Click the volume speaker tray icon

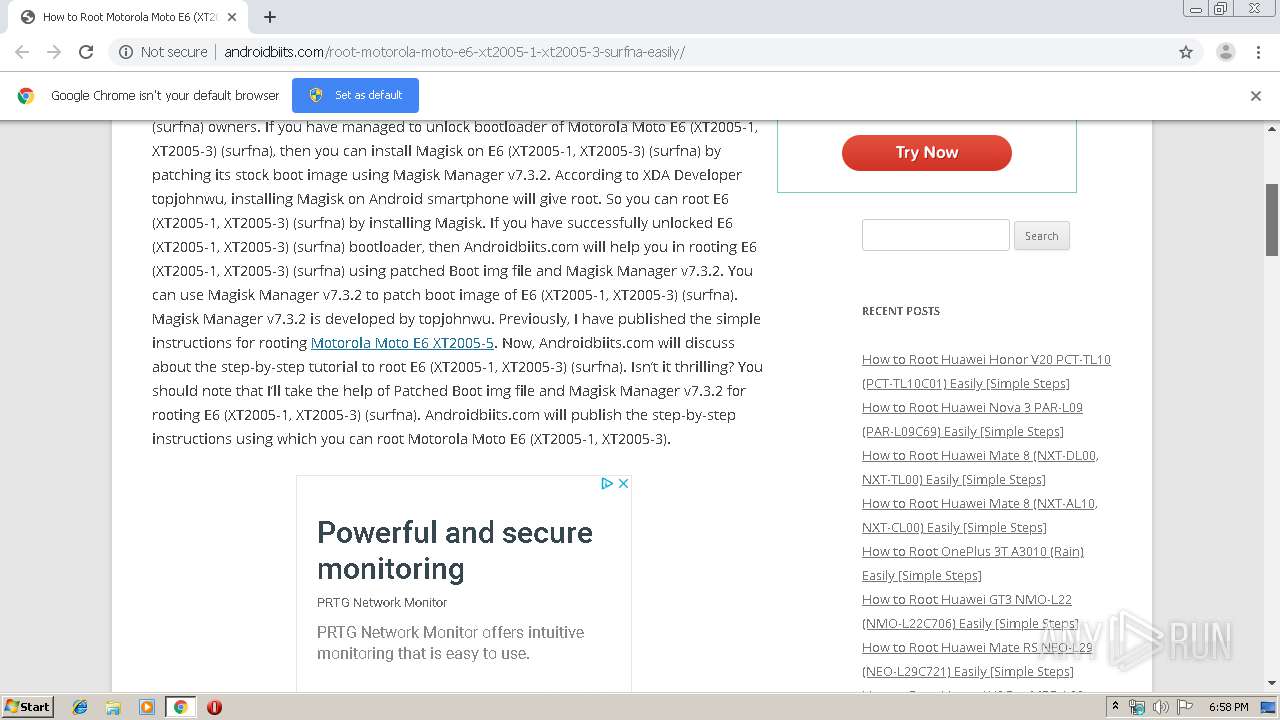coord(1160,707)
